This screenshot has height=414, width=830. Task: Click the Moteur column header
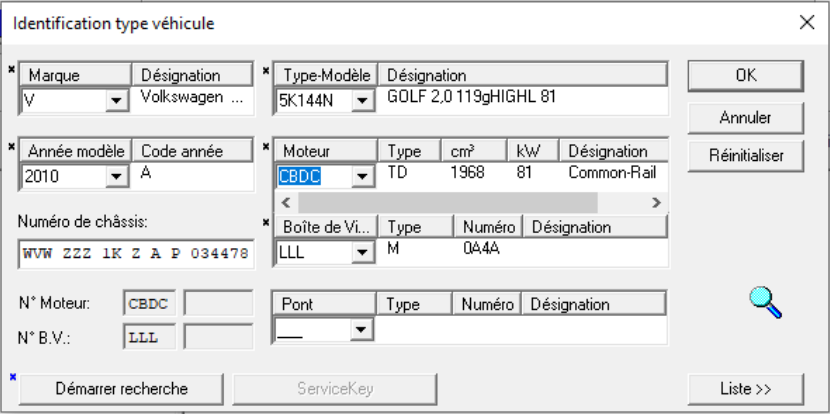click(x=326, y=151)
